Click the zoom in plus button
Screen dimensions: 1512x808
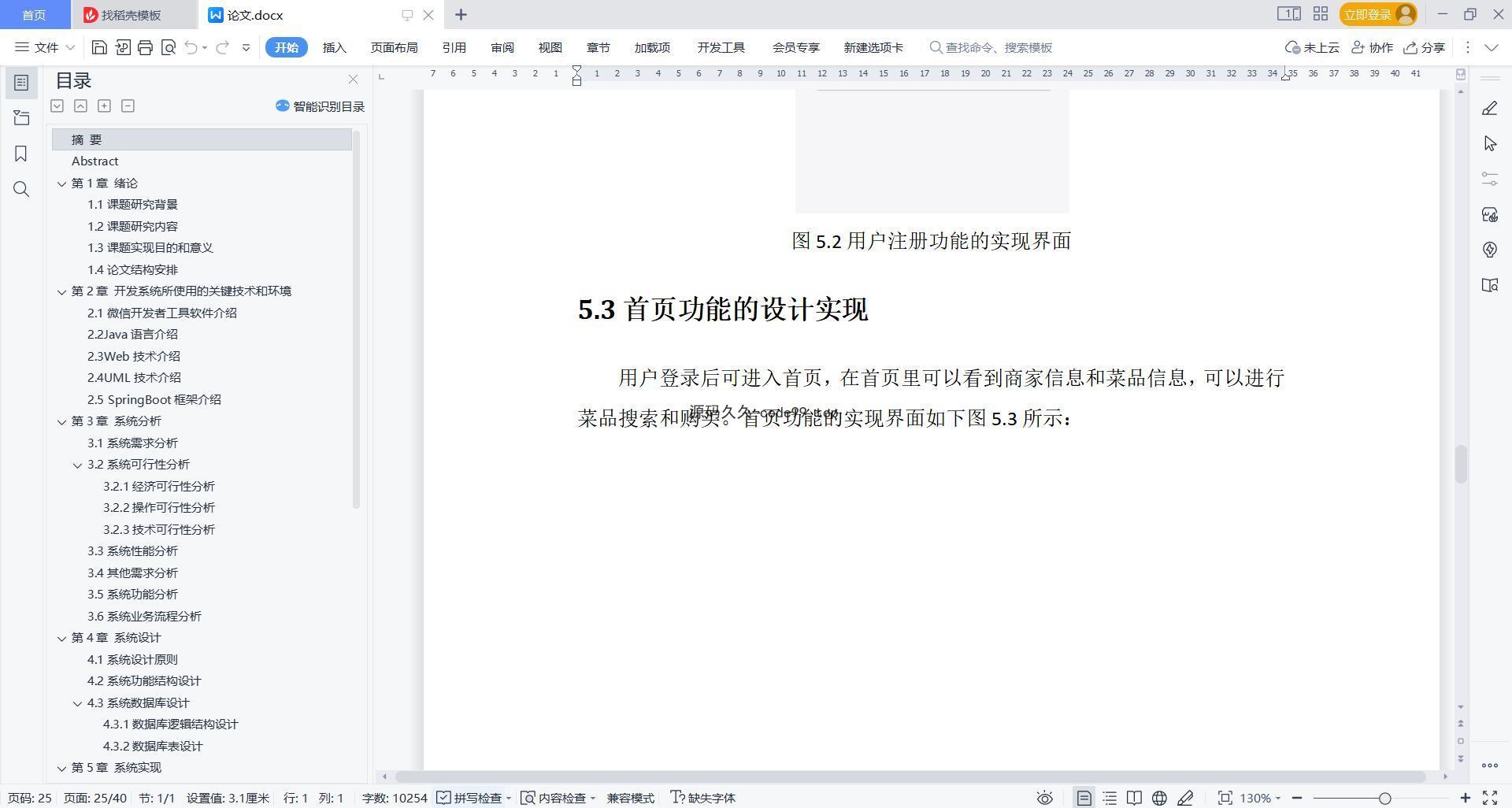pos(1465,798)
